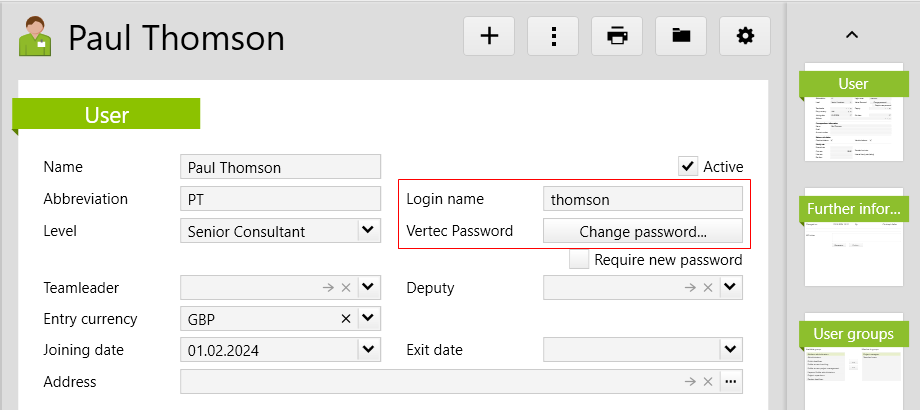Image resolution: width=921 pixels, height=410 pixels.
Task: Clear the Entry currency value with X
Action: (346, 319)
